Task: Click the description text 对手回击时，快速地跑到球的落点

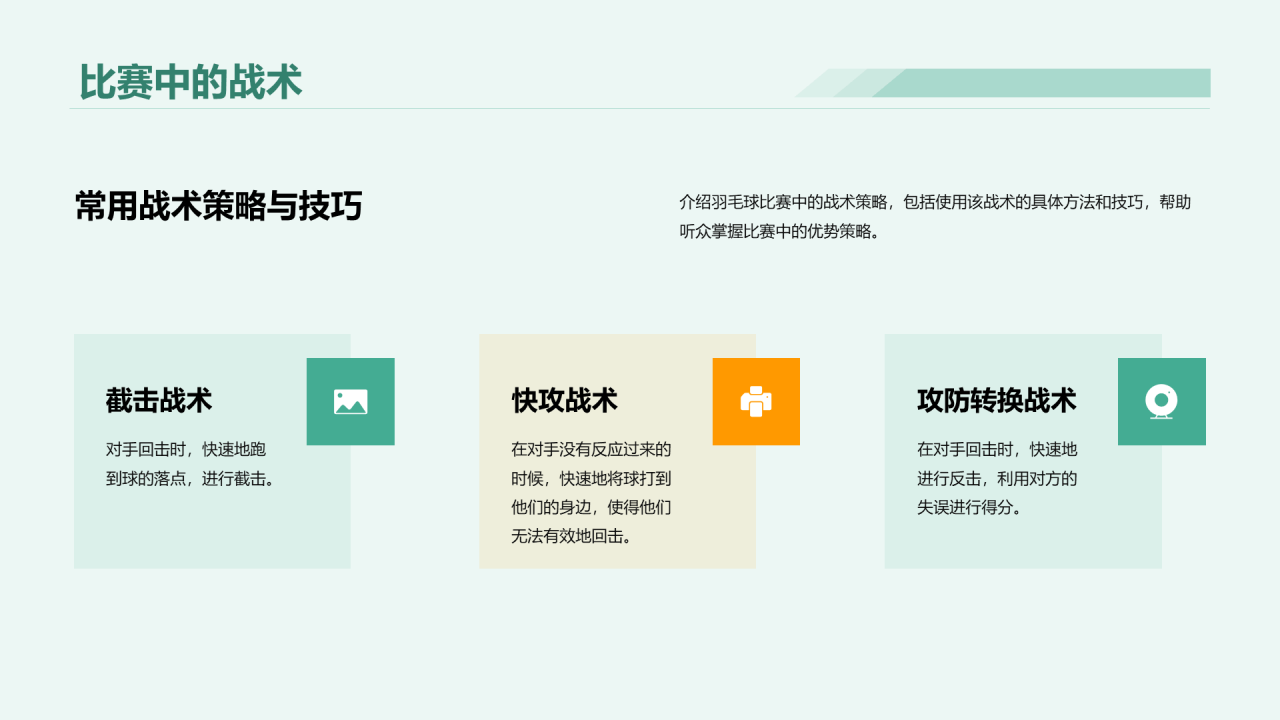Action: [x=192, y=464]
